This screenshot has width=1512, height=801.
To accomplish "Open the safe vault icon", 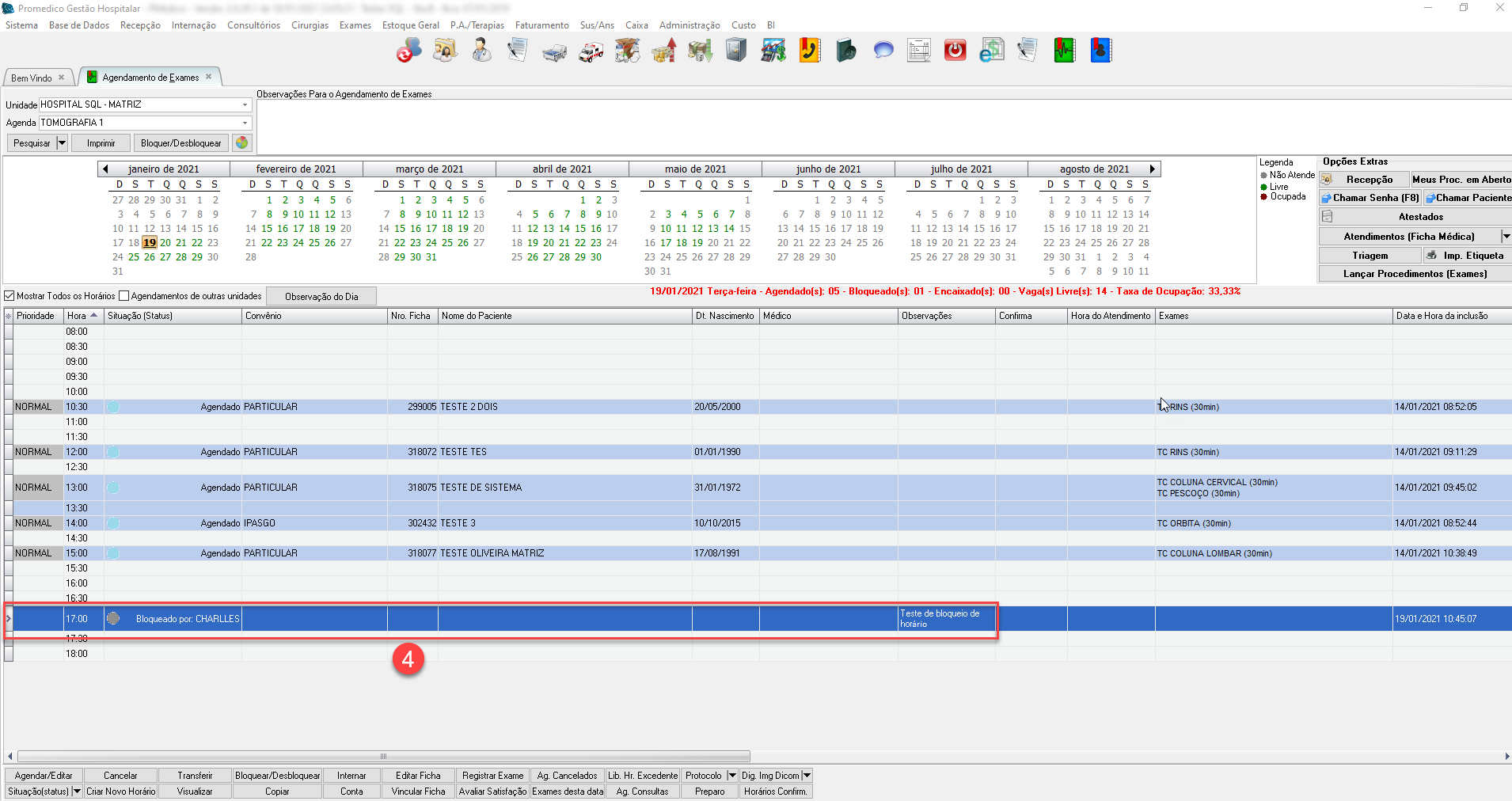I will [736, 51].
